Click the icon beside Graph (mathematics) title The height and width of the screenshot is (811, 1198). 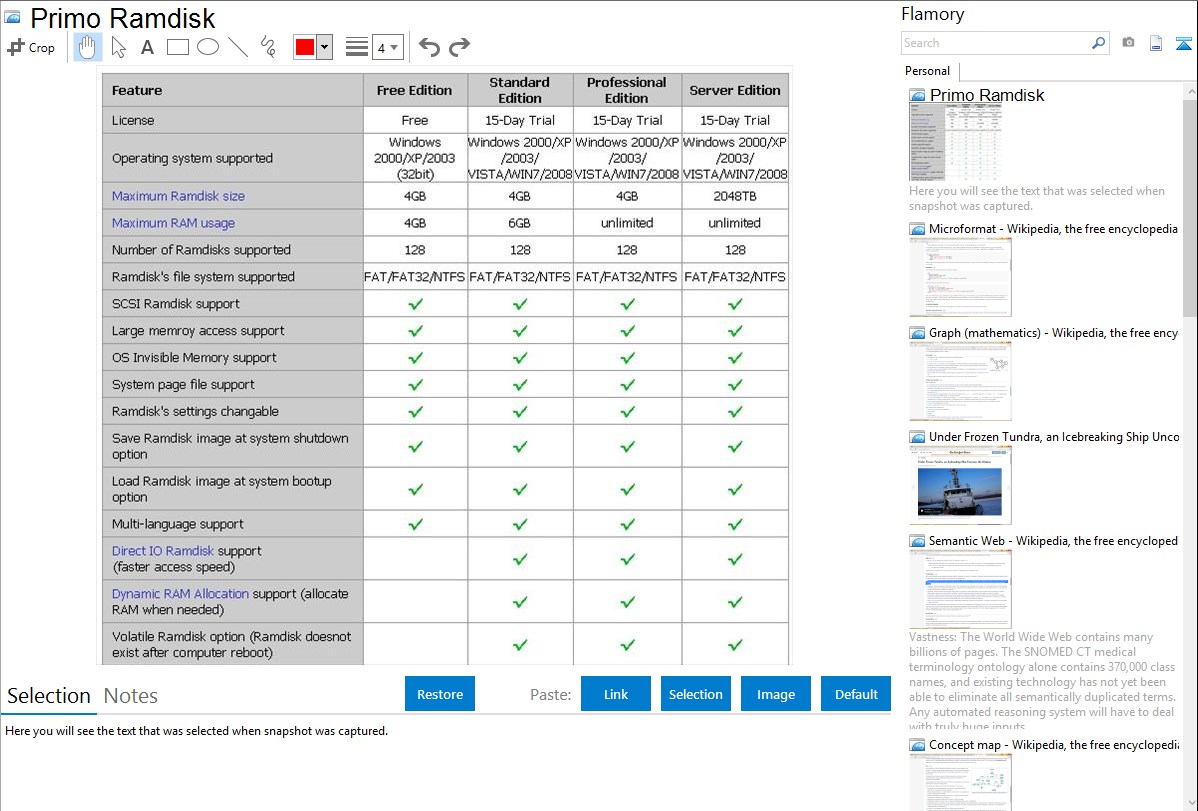(x=917, y=333)
